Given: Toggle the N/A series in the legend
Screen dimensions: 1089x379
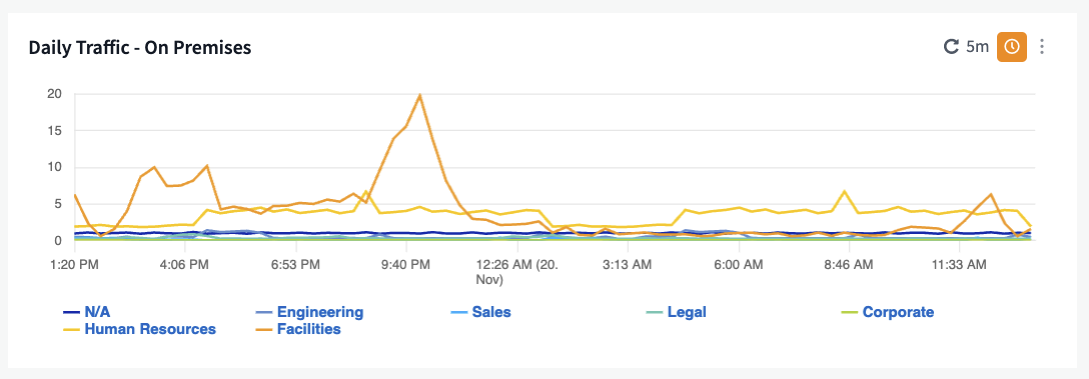Looking at the screenshot, I should tap(97, 312).
